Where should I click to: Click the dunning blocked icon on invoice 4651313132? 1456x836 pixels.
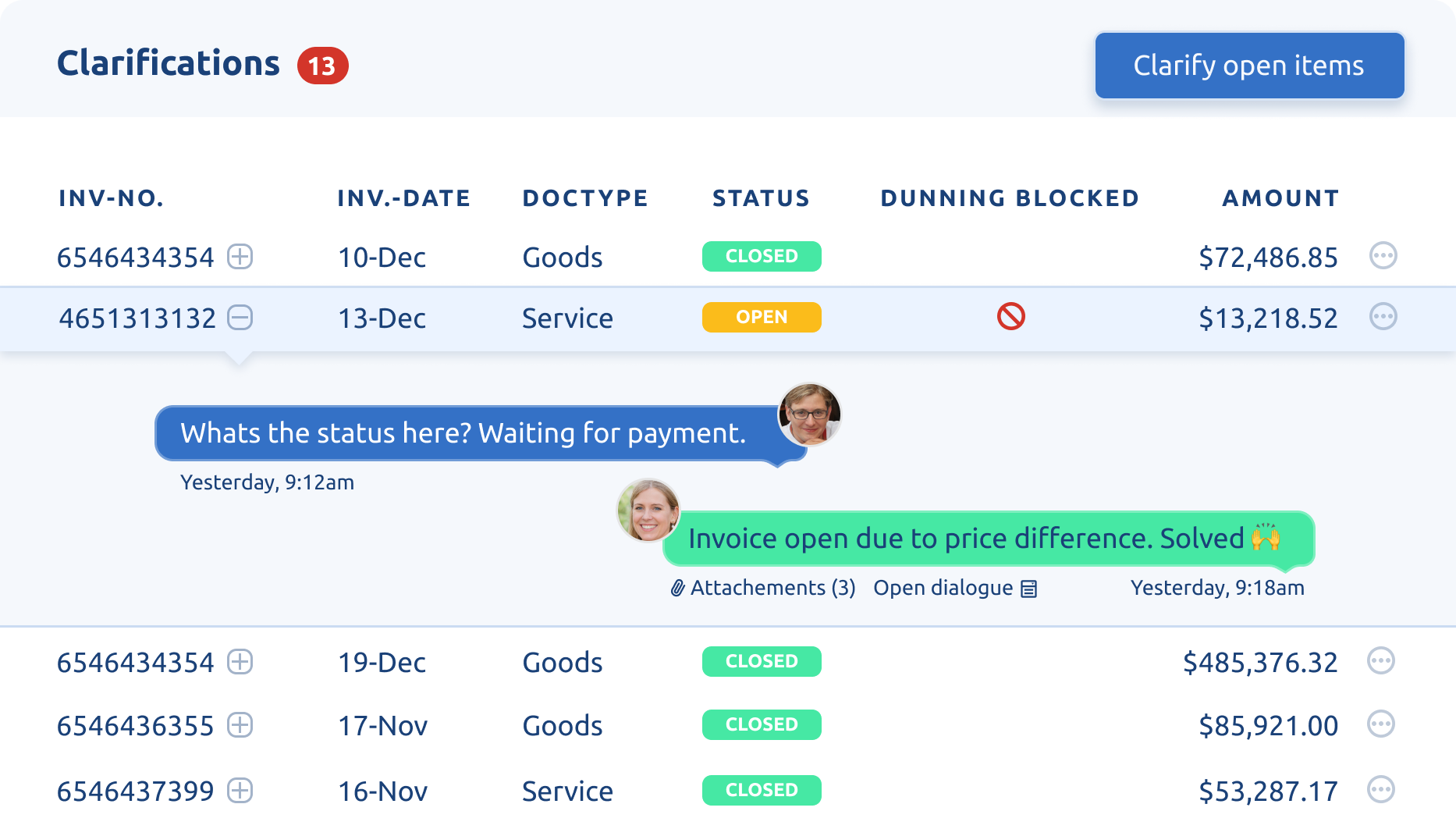tap(1010, 318)
